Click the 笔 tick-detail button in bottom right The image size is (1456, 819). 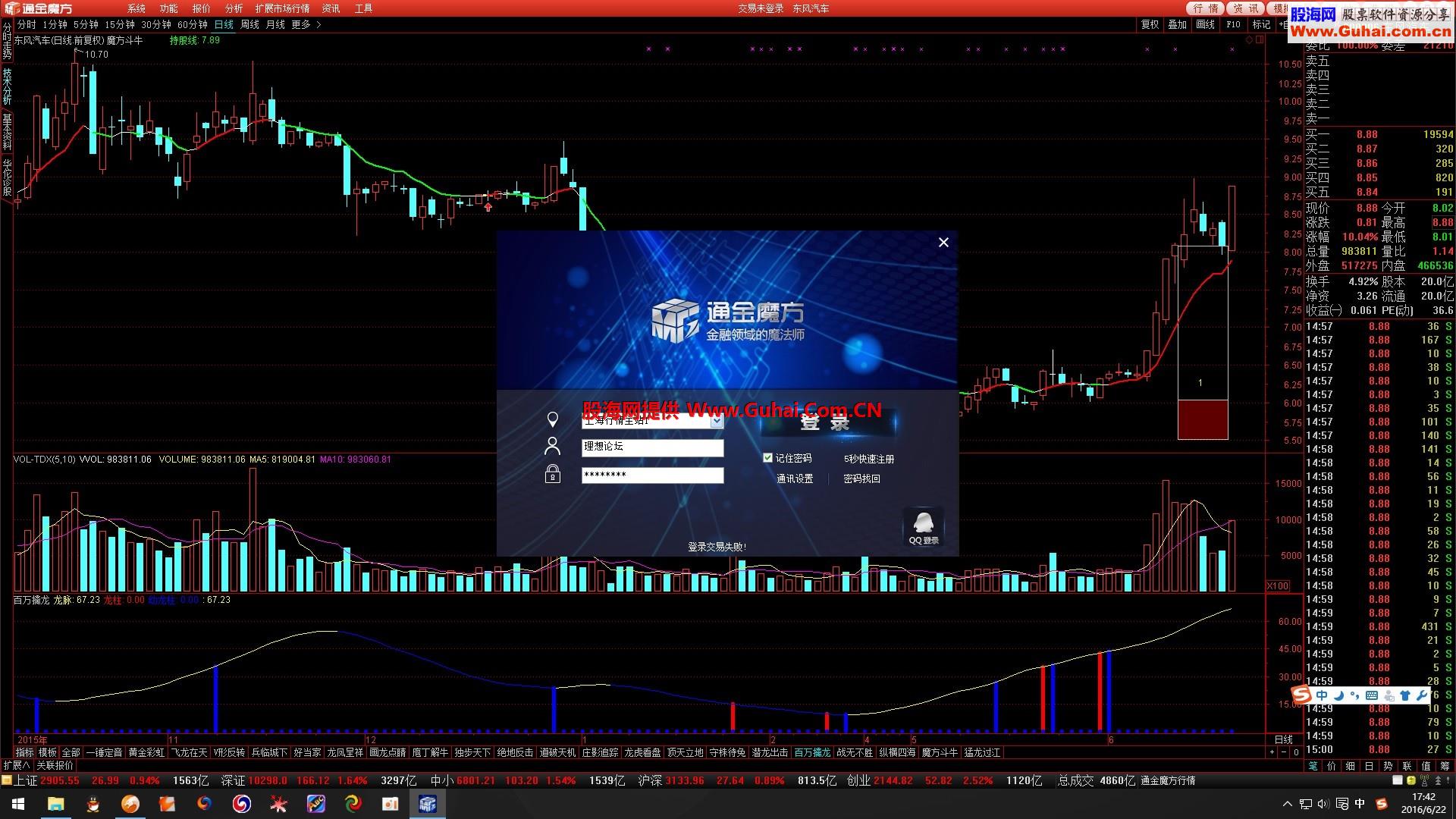pos(1313,766)
